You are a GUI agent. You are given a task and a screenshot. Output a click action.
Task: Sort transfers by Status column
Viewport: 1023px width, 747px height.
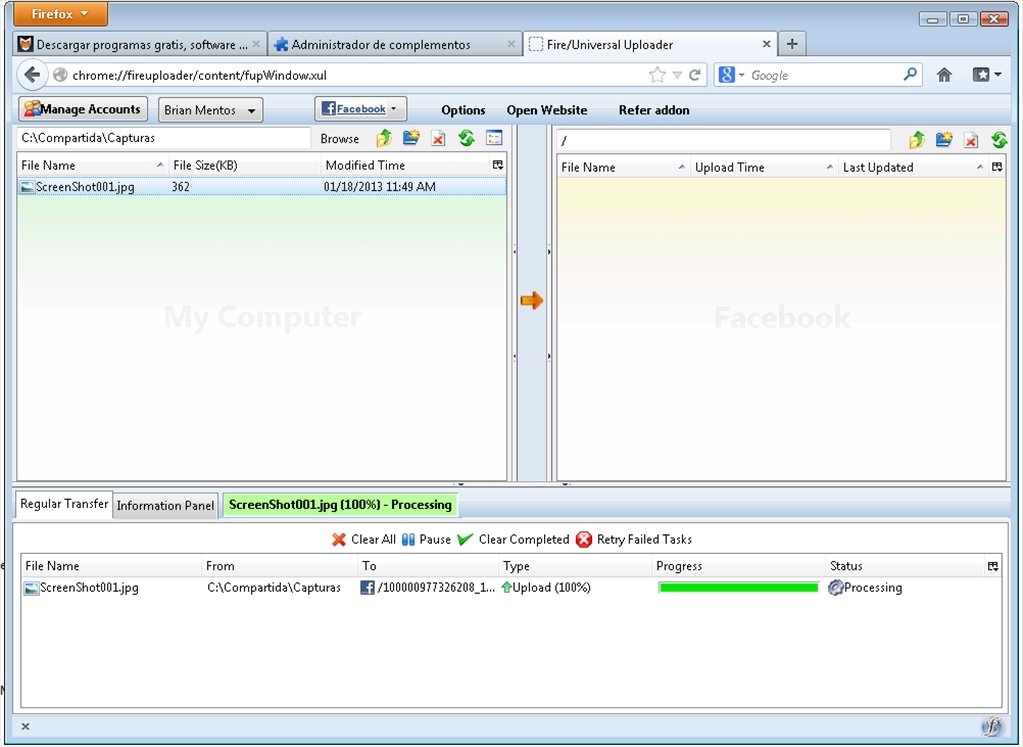[x=905, y=566]
